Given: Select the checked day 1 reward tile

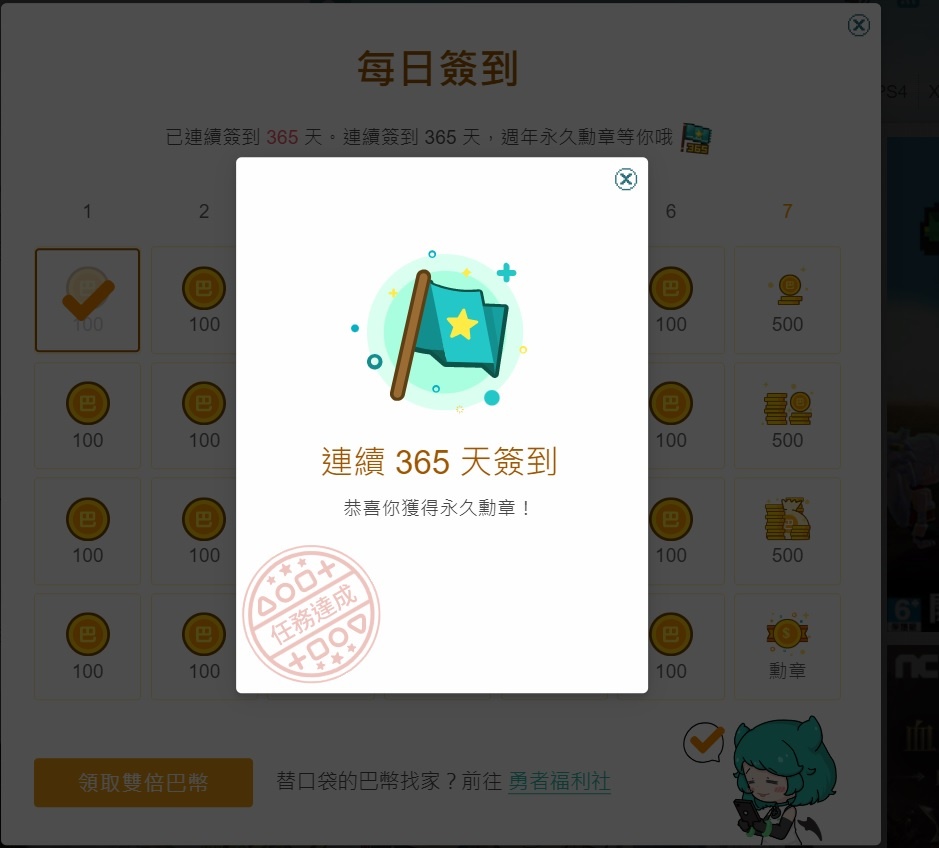Looking at the screenshot, I should click(x=87, y=300).
